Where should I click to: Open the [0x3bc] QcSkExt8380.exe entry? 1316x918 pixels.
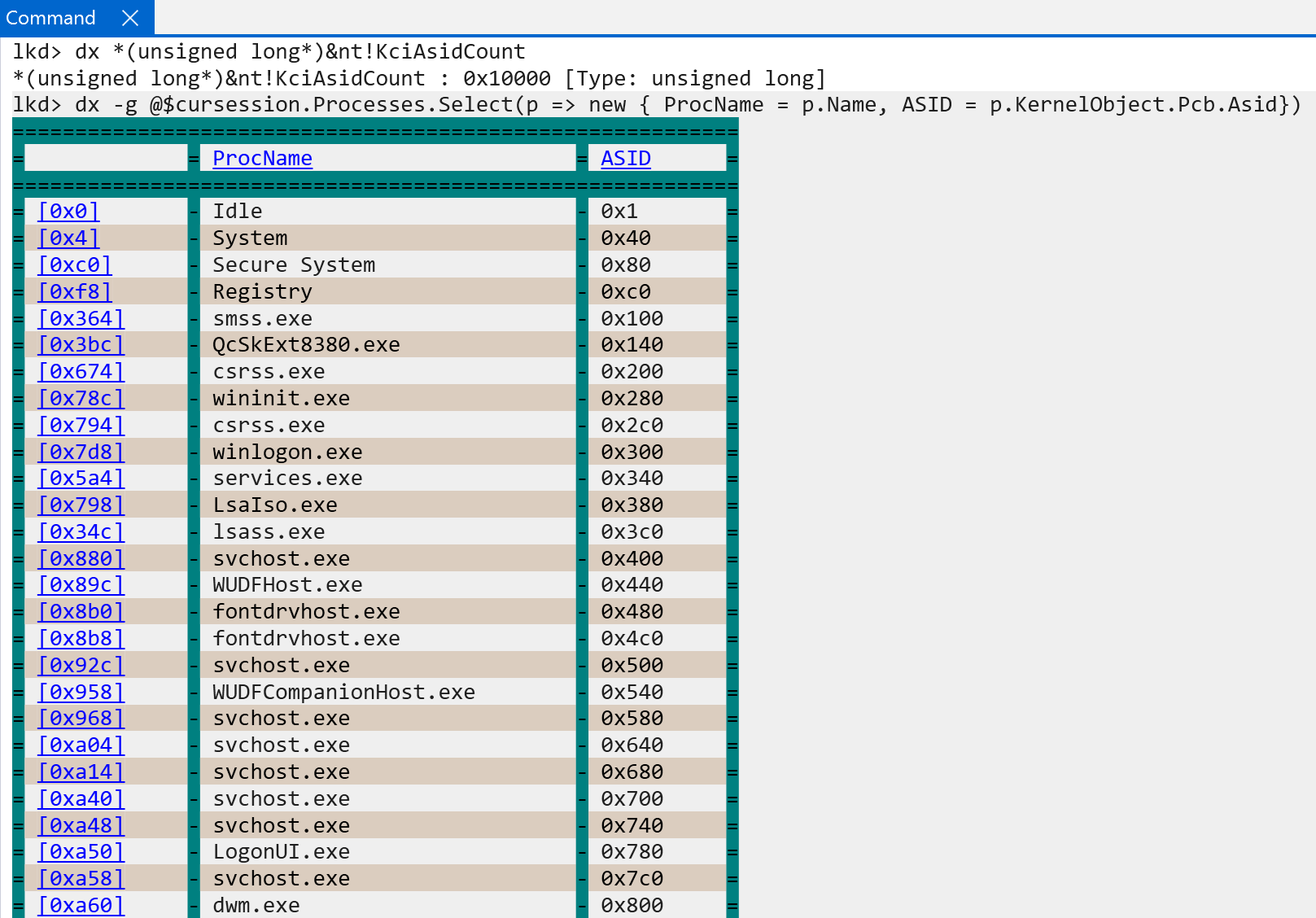[81, 345]
